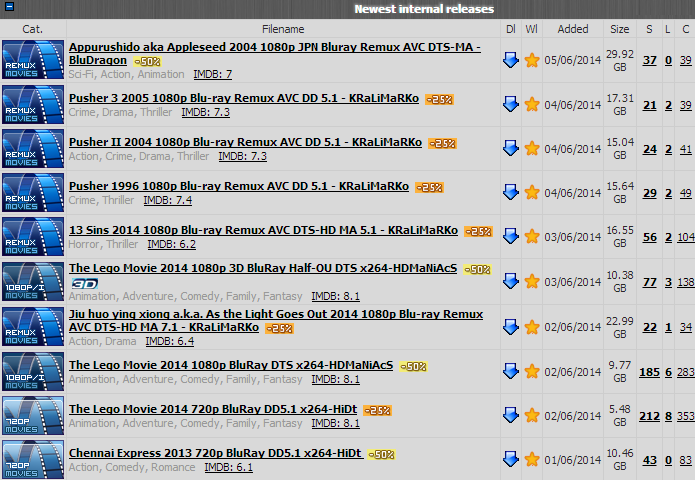Open Remux Movies category icon for Appleseed row
Screen dimensions: 695x480
click(33, 60)
